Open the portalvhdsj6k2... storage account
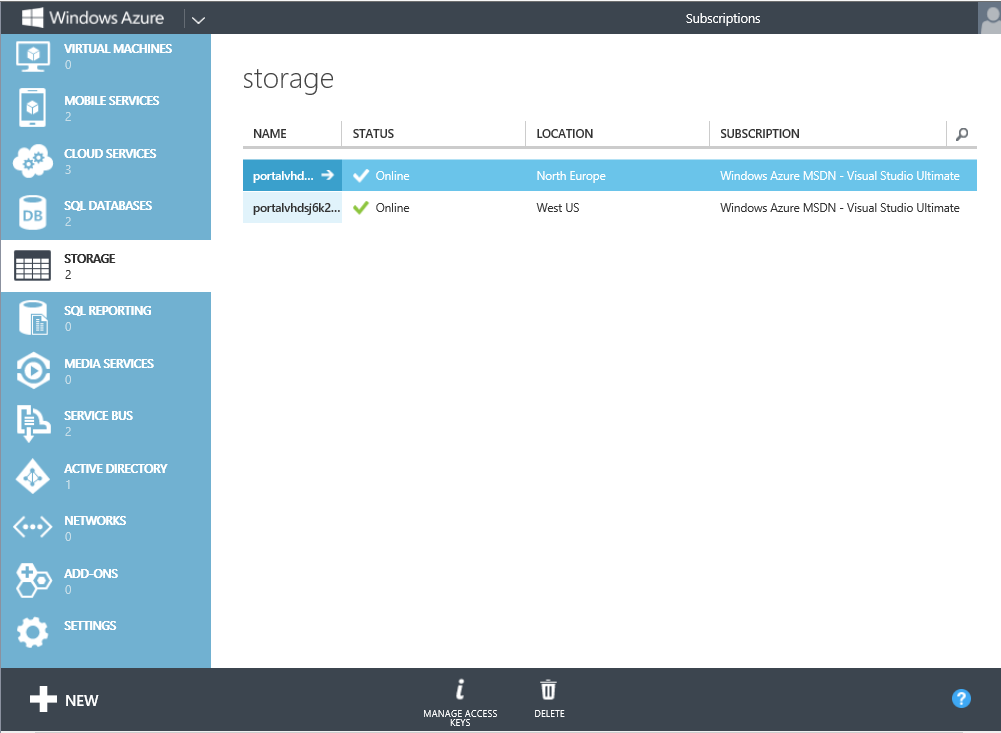This screenshot has width=1001, height=733. coord(296,208)
